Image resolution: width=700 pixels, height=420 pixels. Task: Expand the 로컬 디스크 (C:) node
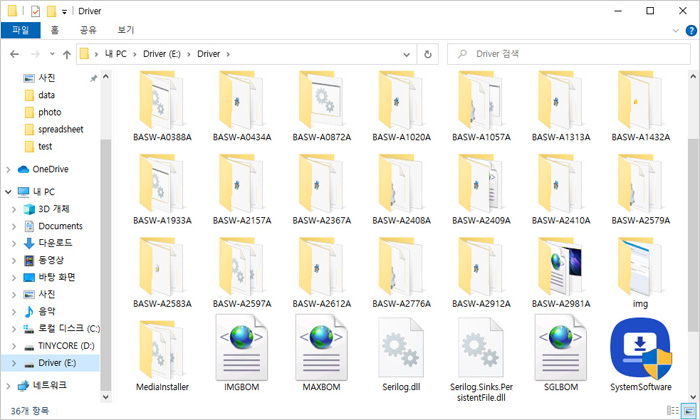click(14, 329)
